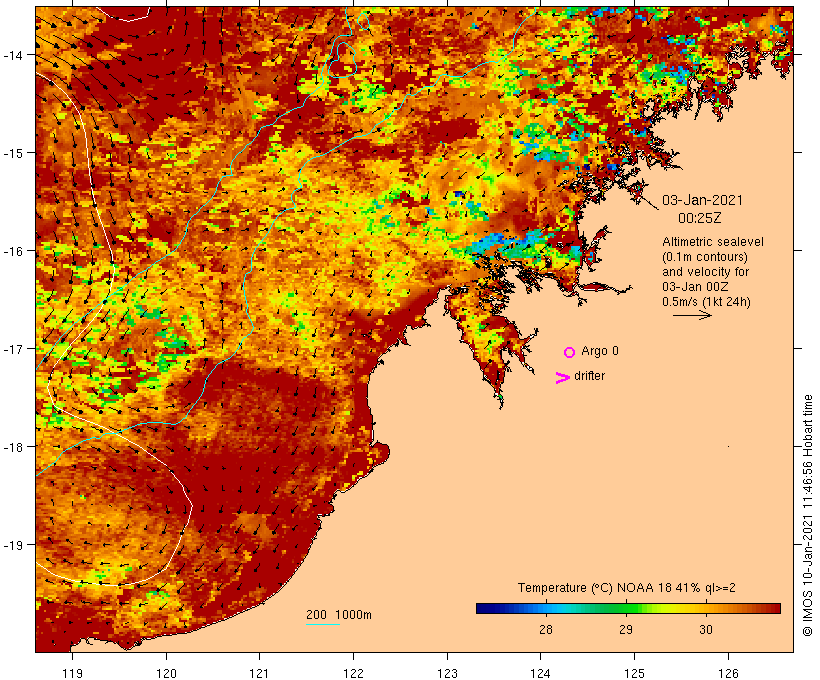Click the temperature color scale bar

point(628,608)
